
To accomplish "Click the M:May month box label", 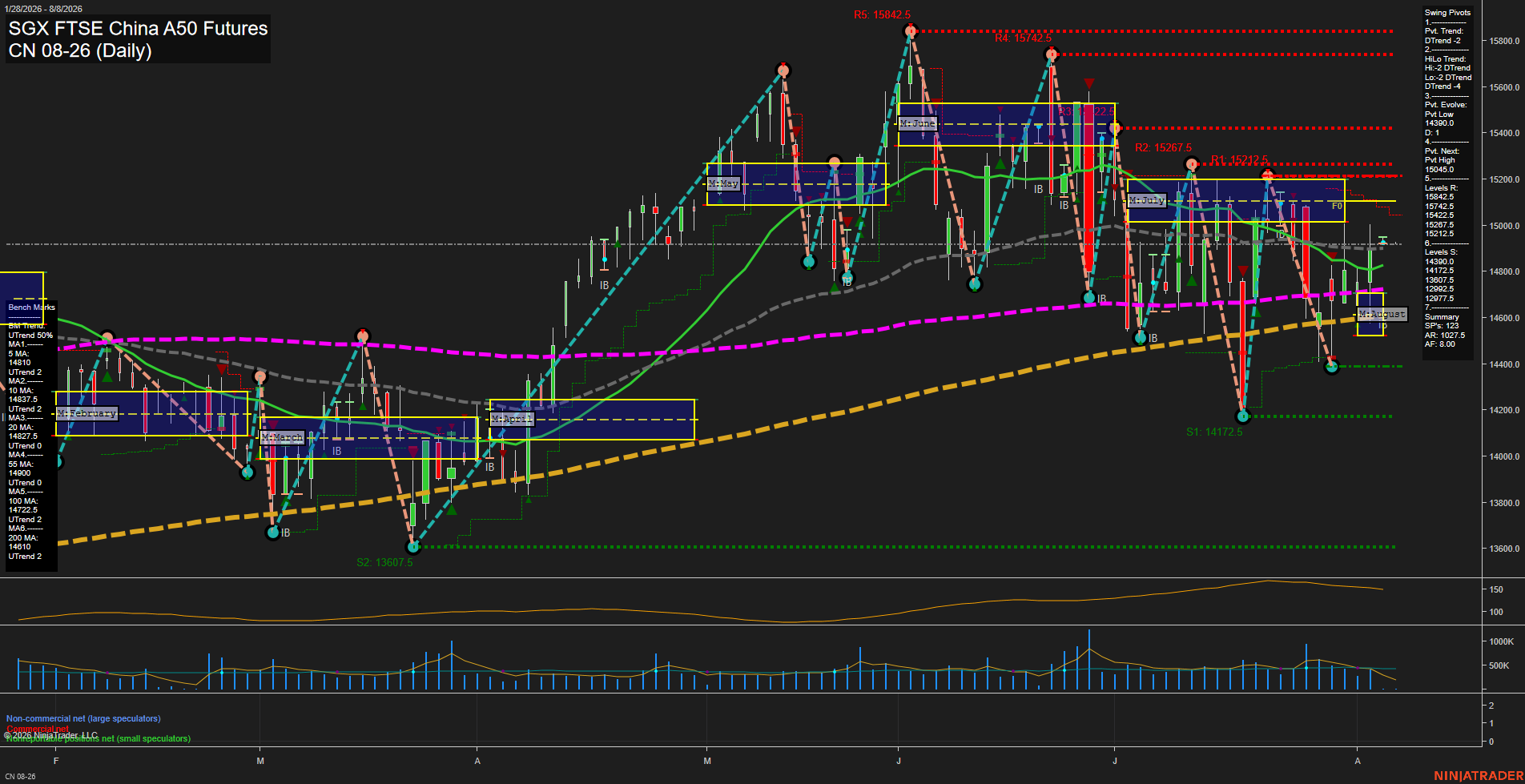I will click(x=723, y=183).
